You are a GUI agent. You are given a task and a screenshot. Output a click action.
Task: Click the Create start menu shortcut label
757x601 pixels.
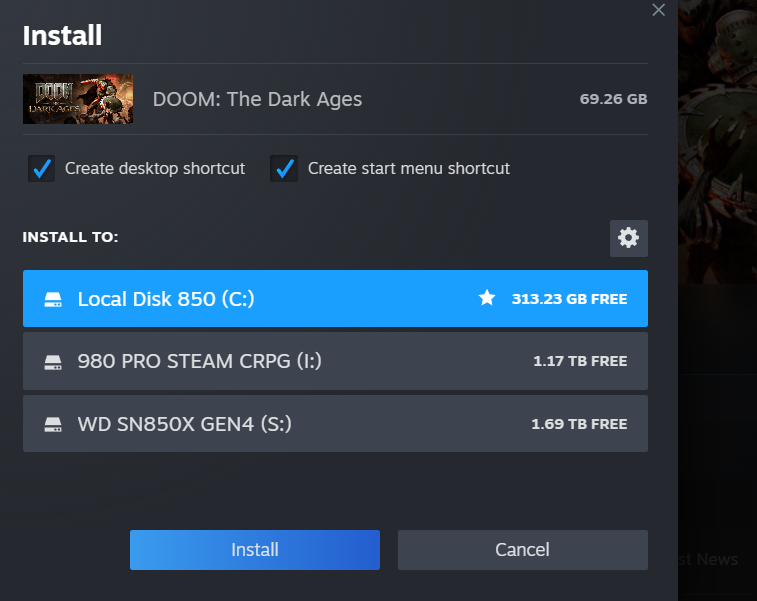408,169
